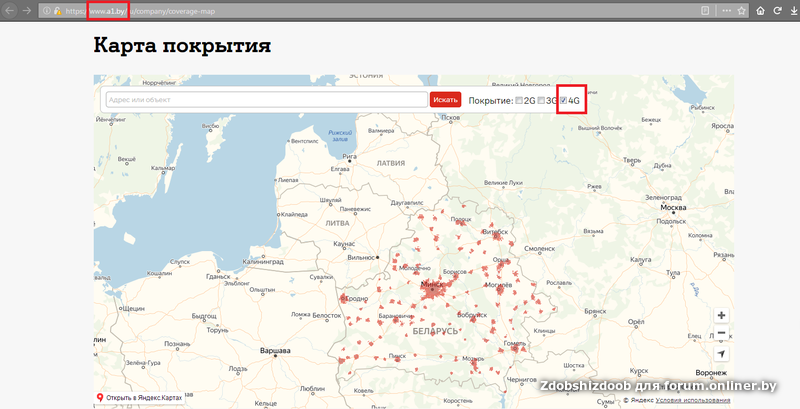The width and height of the screenshot is (800, 409).
Task: Open the downloads arrow icon
Action: [794, 10]
